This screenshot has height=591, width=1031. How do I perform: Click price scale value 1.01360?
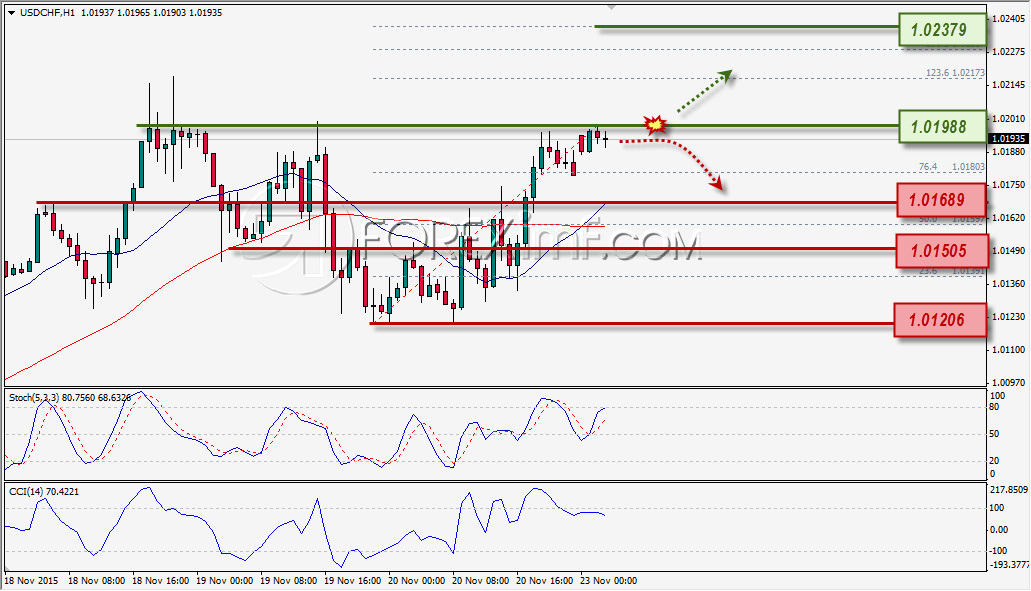tap(1009, 284)
